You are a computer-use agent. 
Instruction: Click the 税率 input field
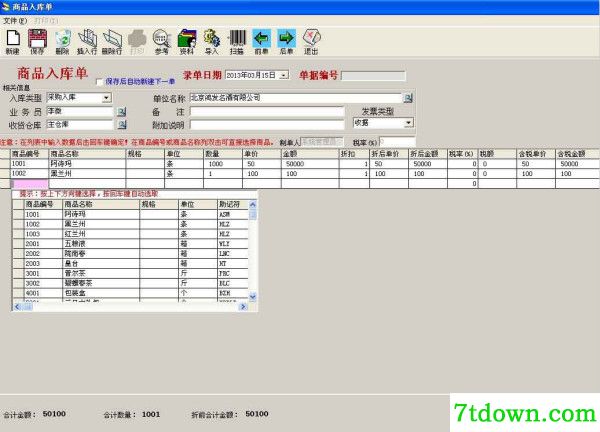point(397,142)
